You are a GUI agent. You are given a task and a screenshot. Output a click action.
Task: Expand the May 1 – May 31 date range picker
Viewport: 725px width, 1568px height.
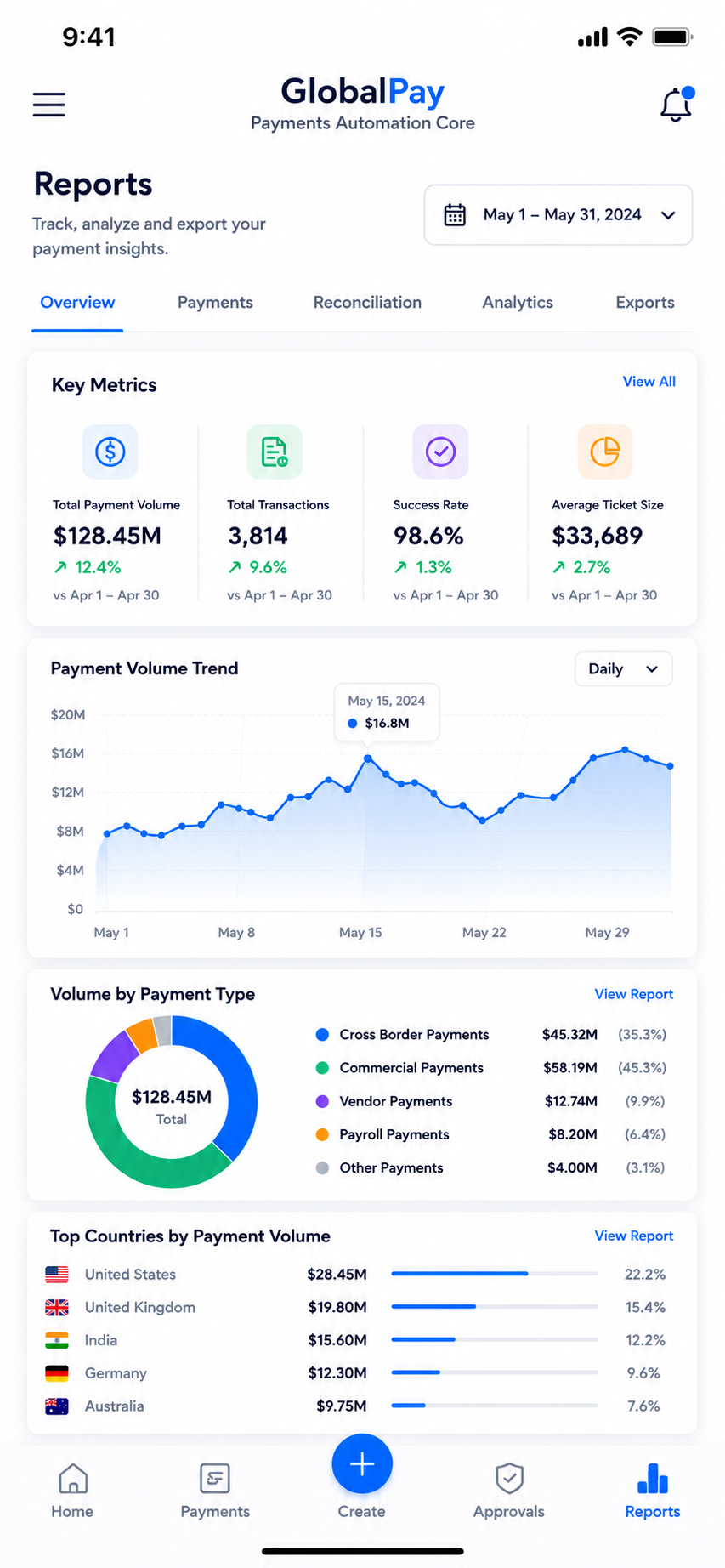tap(558, 215)
